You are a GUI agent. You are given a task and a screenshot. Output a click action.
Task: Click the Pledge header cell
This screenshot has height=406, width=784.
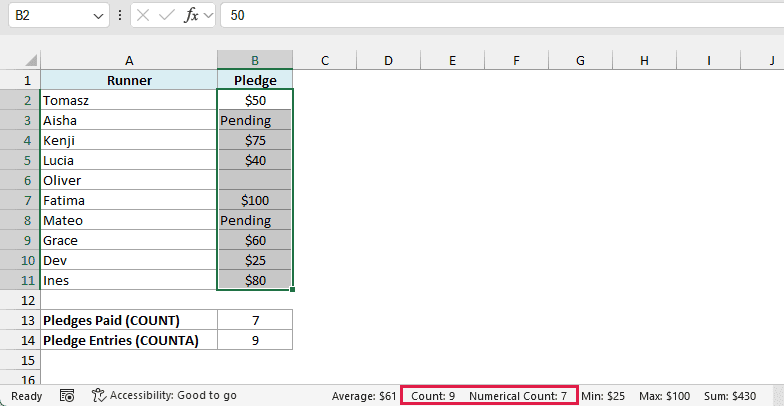[x=255, y=80]
